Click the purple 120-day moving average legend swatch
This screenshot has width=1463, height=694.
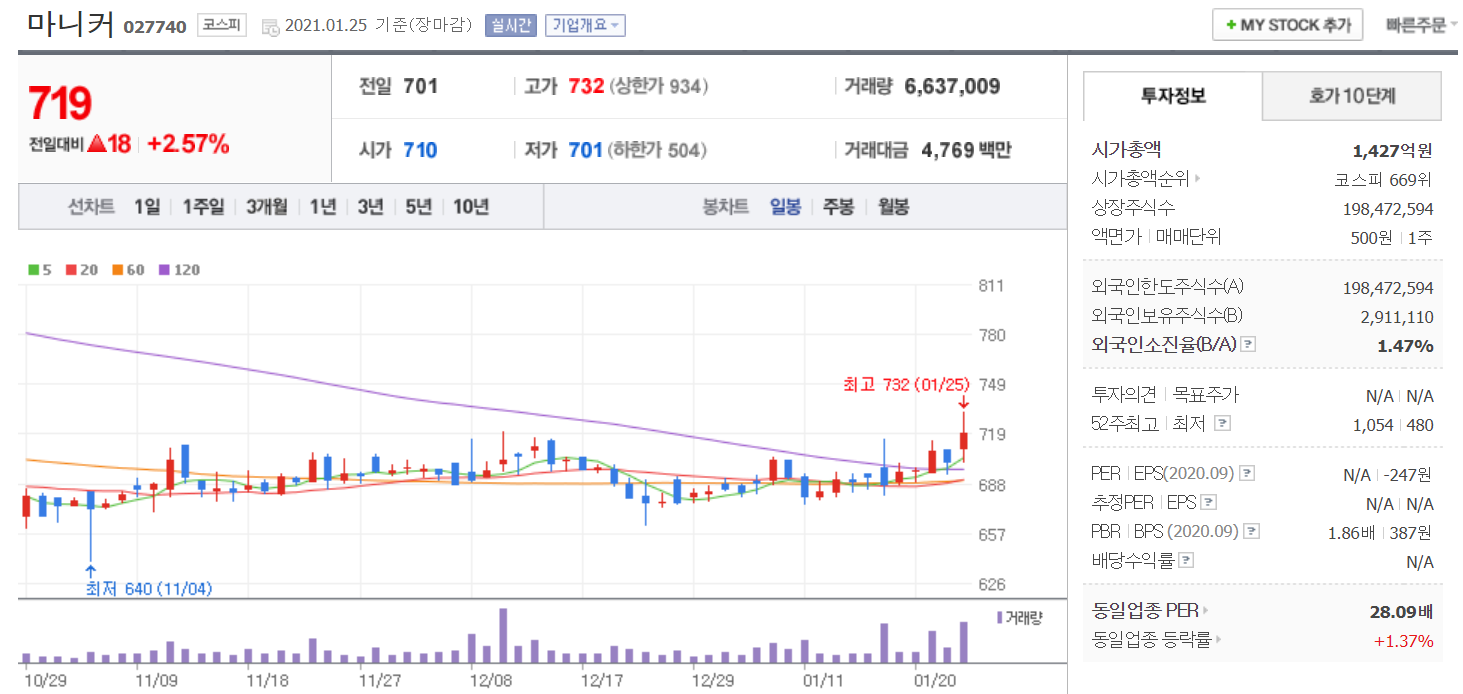click(164, 270)
